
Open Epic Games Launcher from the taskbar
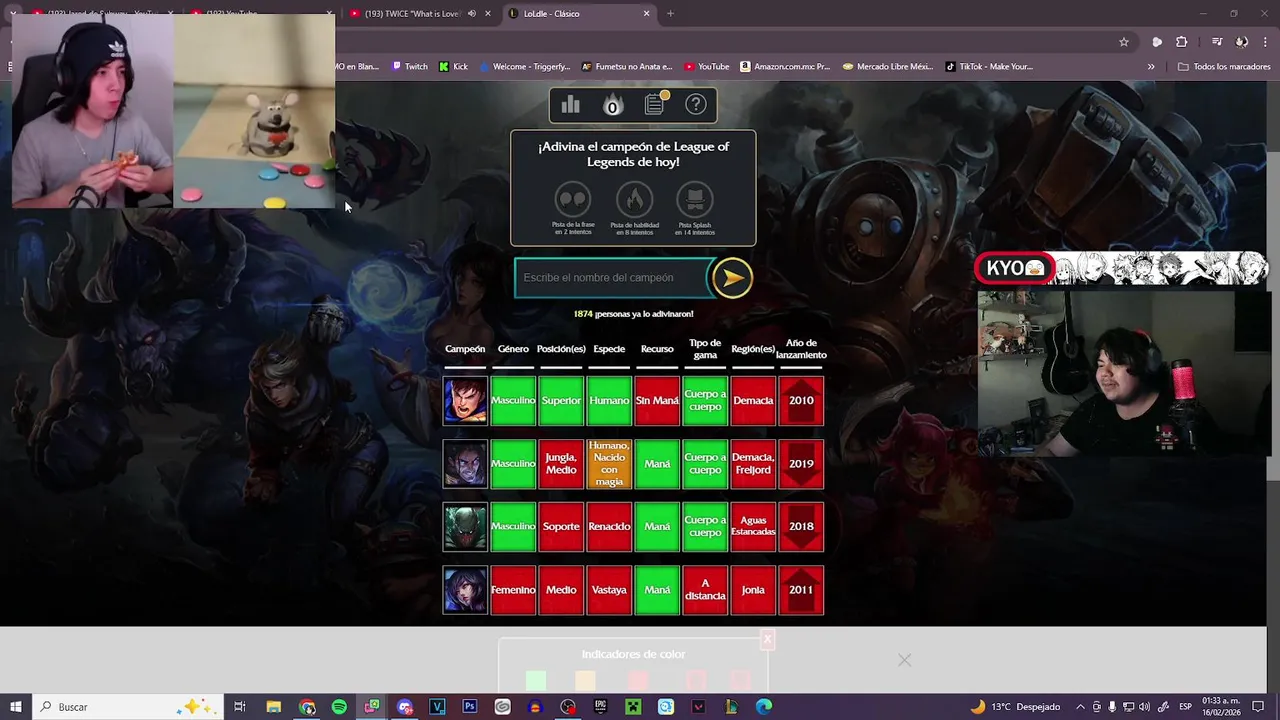[600, 707]
